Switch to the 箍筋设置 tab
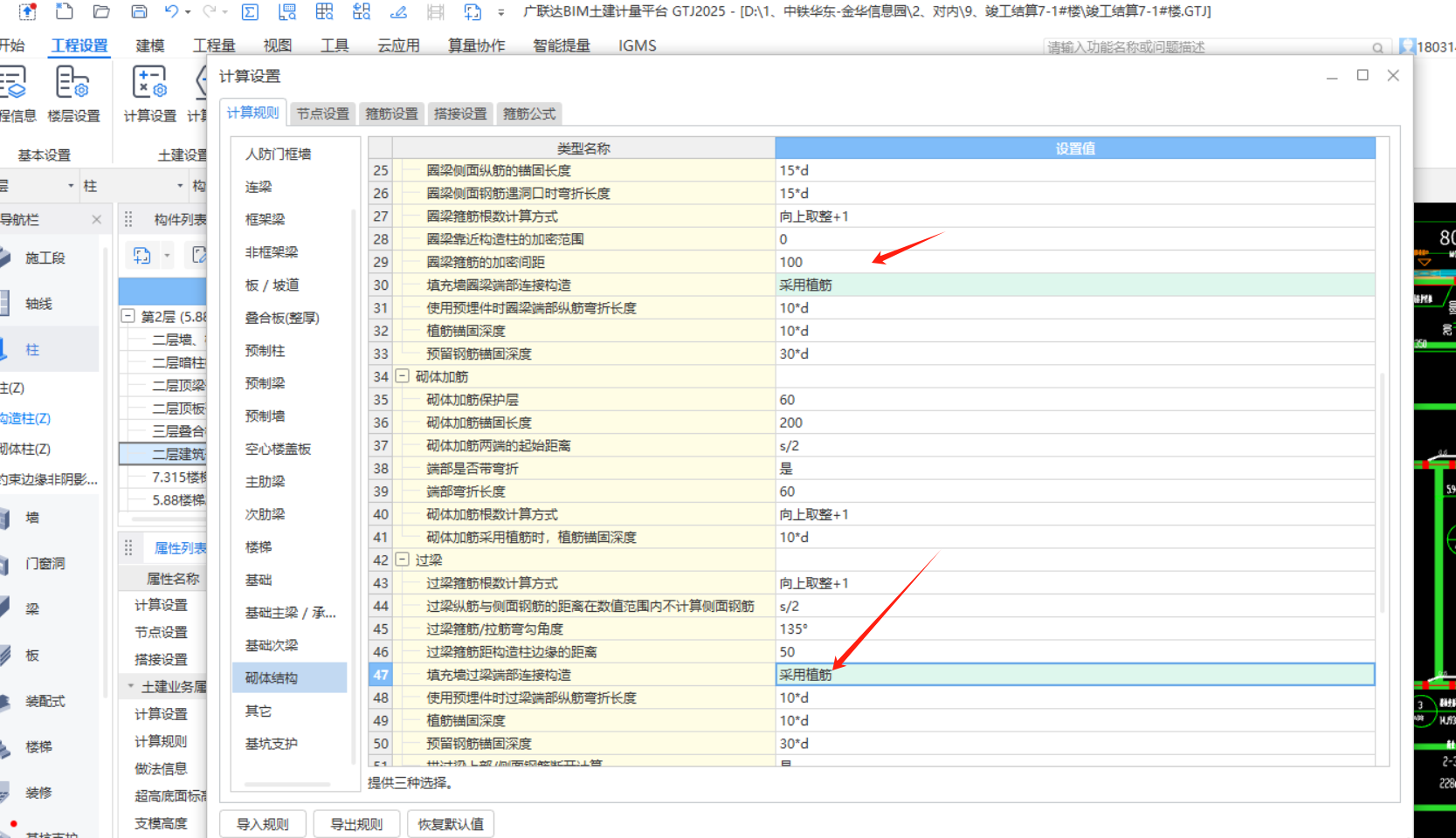Viewport: 1456px width, 838px height. (x=391, y=113)
